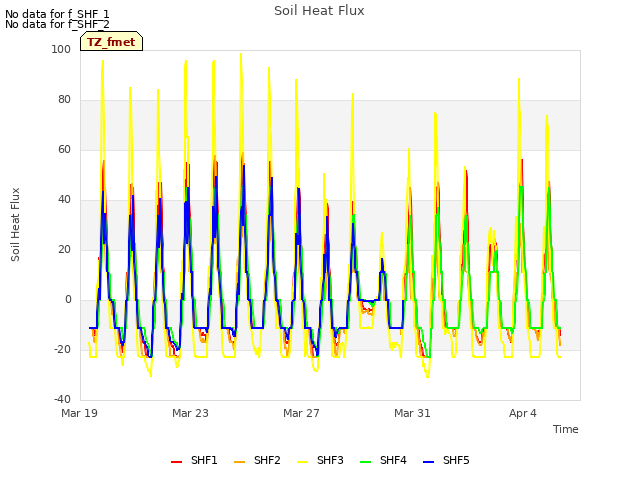Toggle SHF4 series in the legend

pyautogui.click(x=383, y=460)
